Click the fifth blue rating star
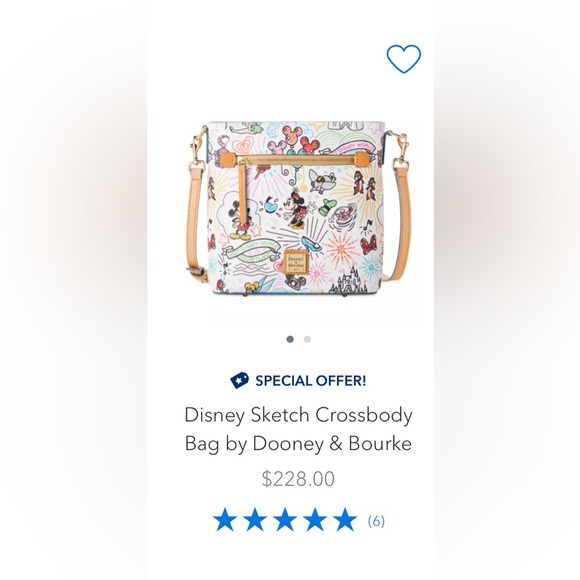The image size is (580, 580). pyautogui.click(x=345, y=520)
